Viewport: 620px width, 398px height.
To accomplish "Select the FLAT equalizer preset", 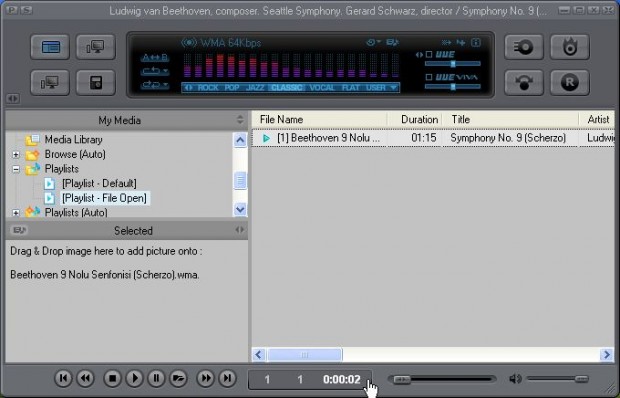I will [x=350, y=87].
